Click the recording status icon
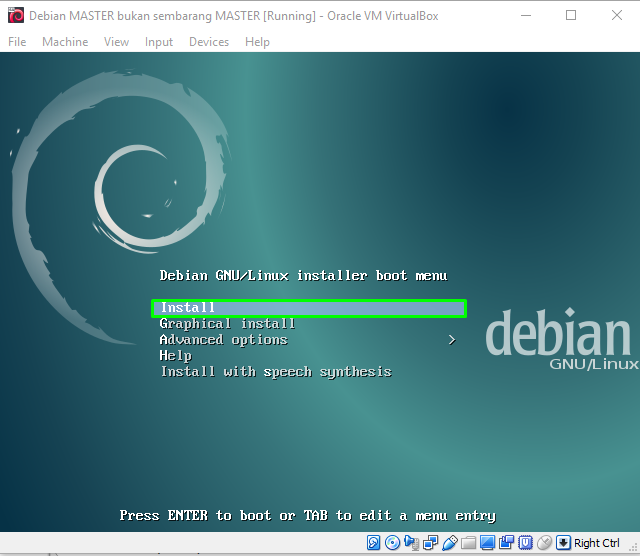The height and width of the screenshot is (556, 640). pos(507,543)
